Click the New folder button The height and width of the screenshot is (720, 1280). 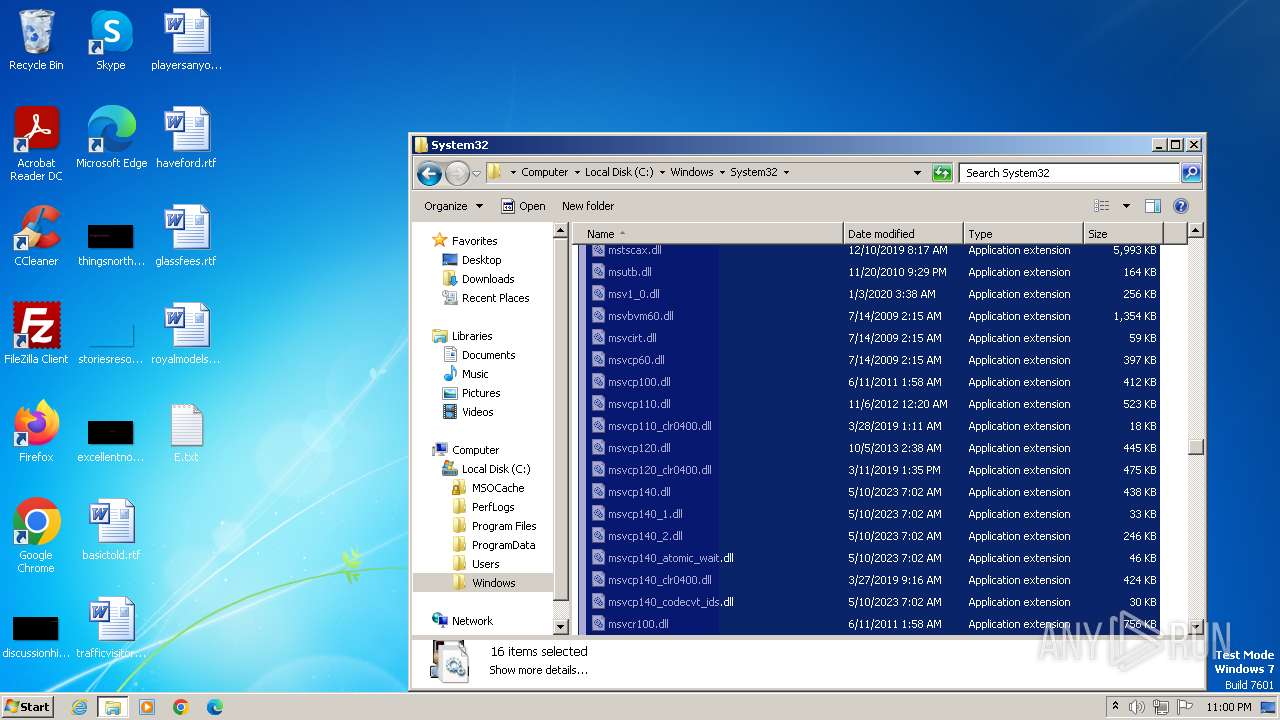[x=588, y=206]
